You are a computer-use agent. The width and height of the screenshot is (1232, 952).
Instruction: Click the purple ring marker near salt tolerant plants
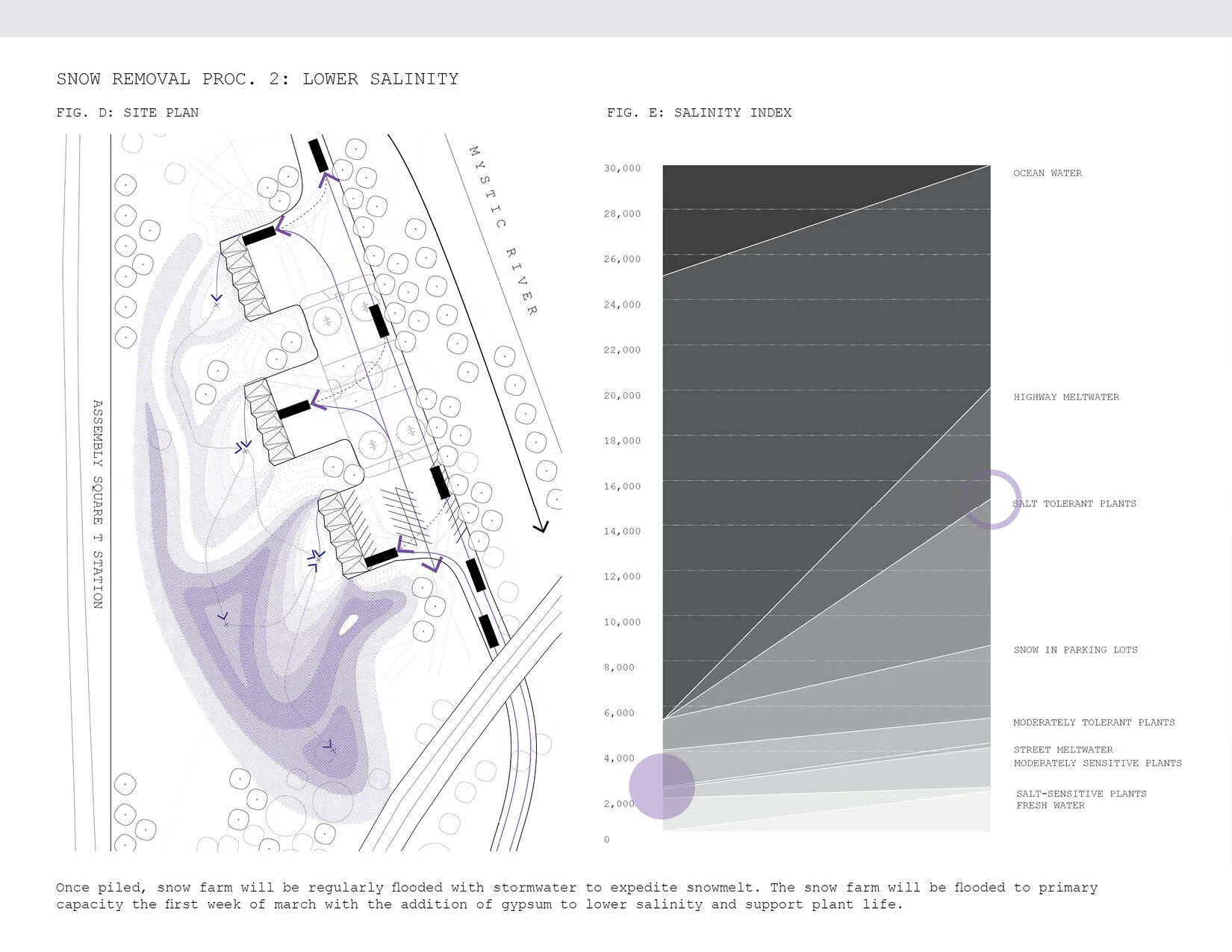(991, 500)
